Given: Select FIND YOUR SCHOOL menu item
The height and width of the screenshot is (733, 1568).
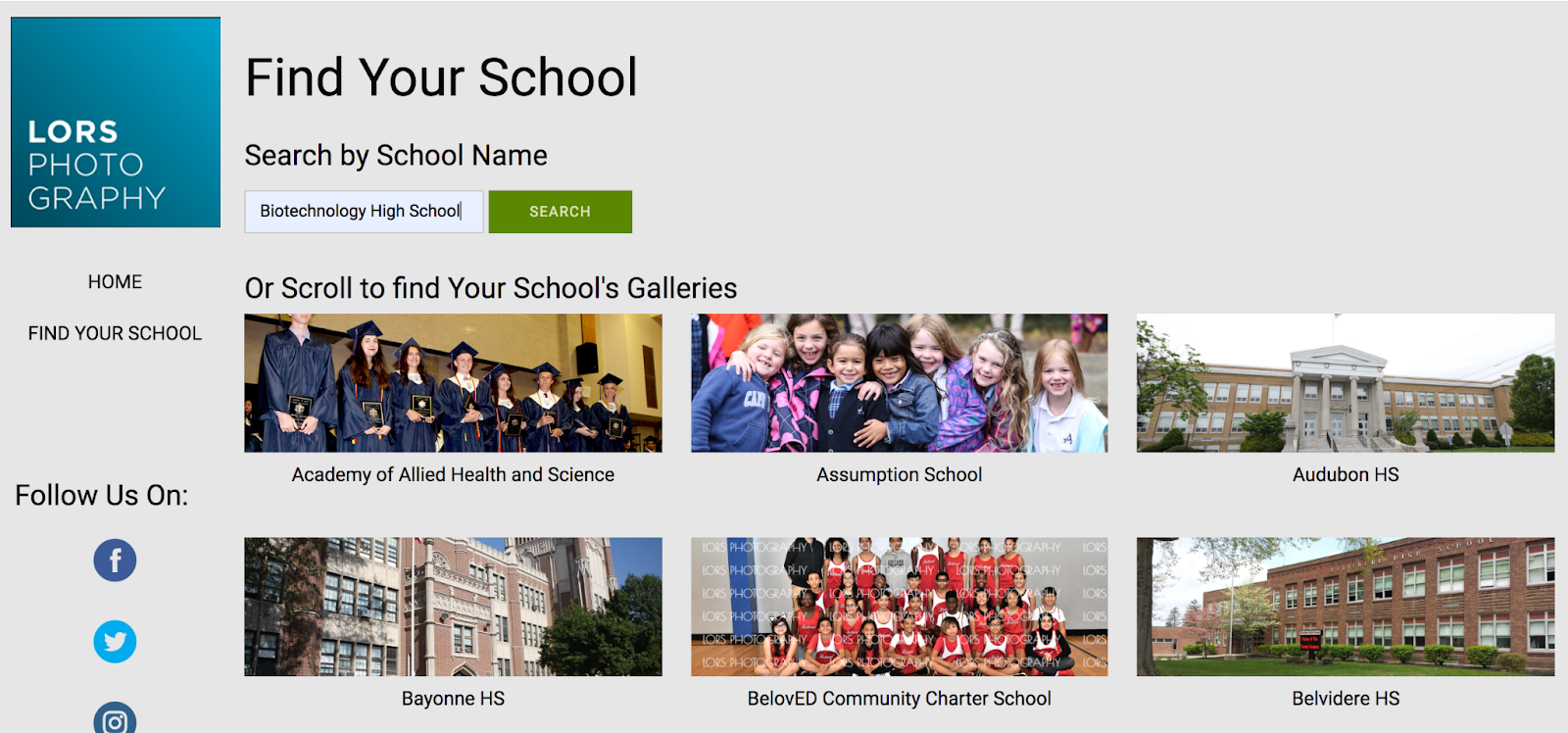Looking at the screenshot, I should click(115, 333).
